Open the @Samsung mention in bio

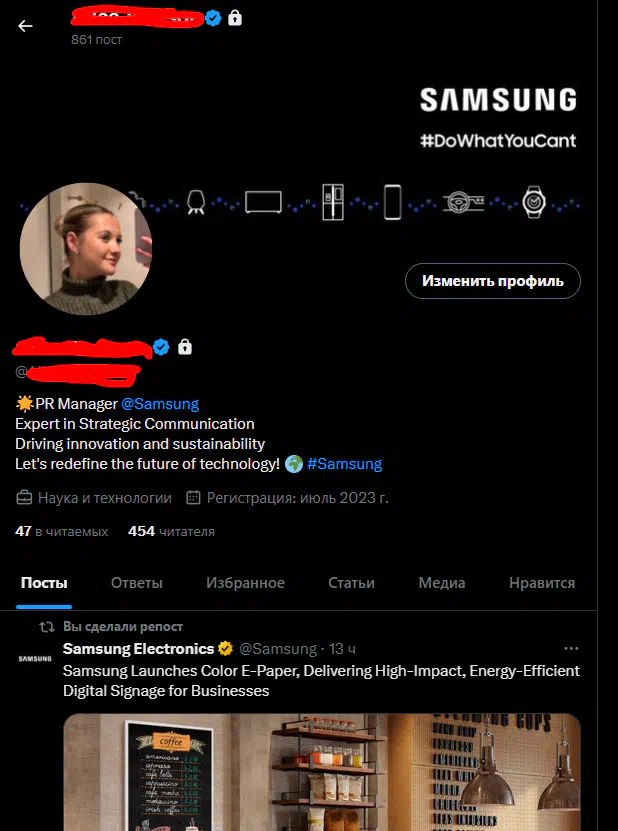coord(160,404)
